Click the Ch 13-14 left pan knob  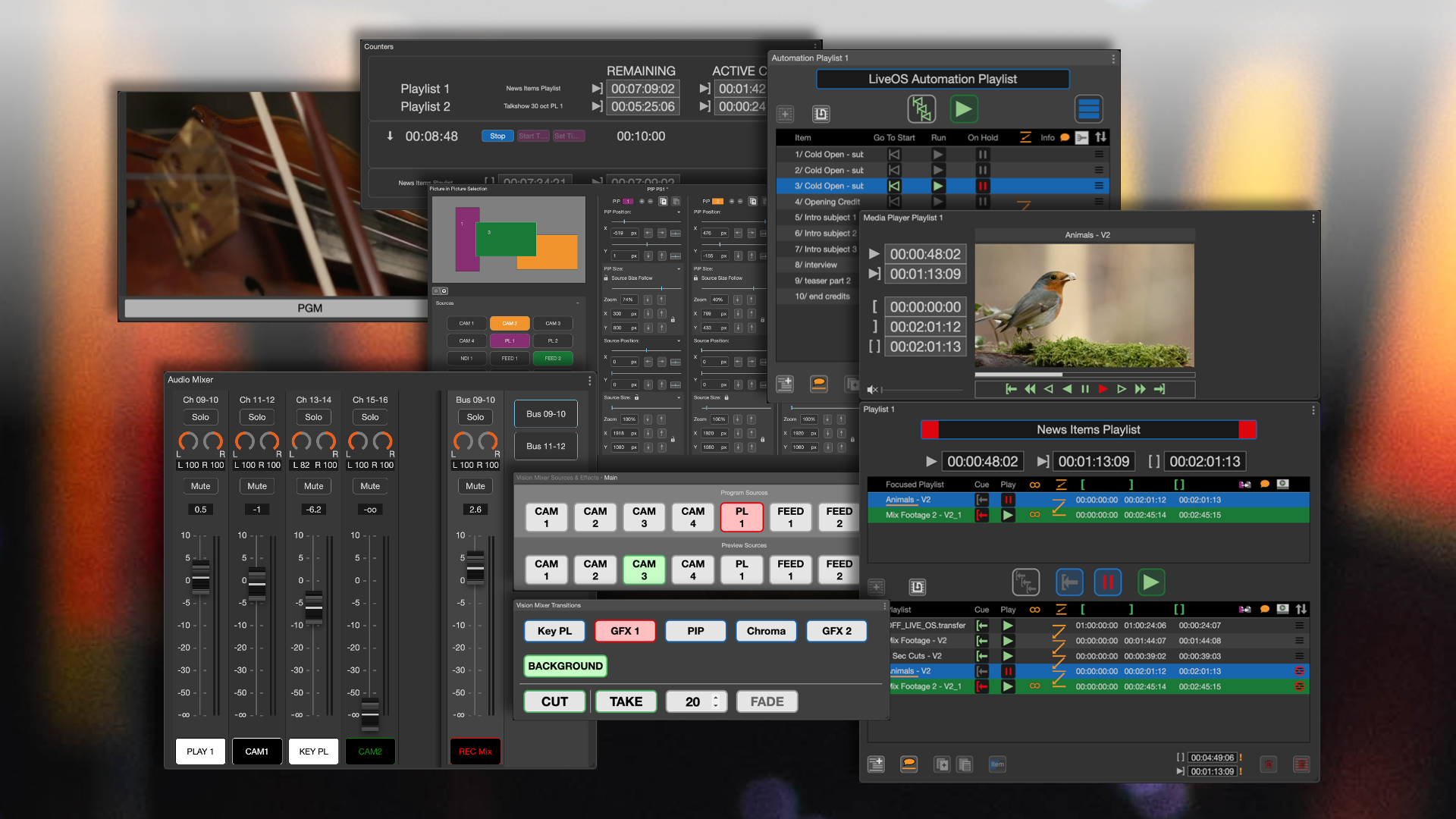(301, 441)
